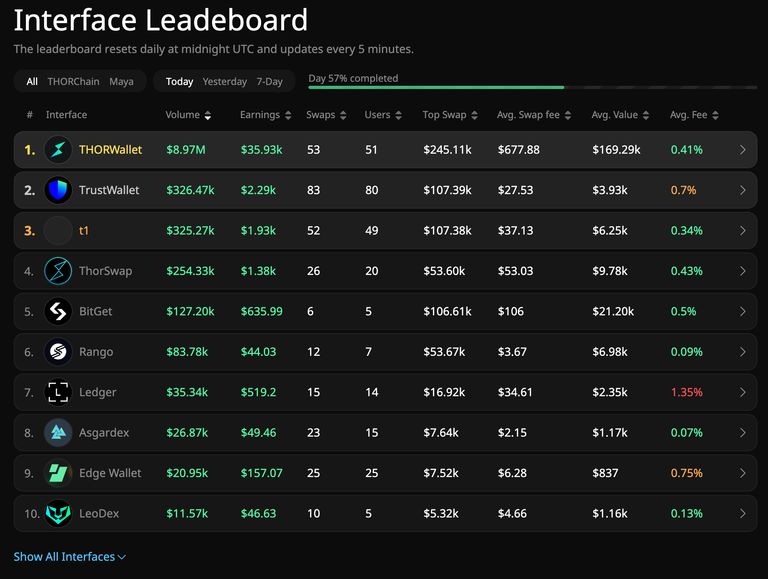Click TrustWallet's $107.39k top swap
This screenshot has width=768, height=579.
click(447, 190)
